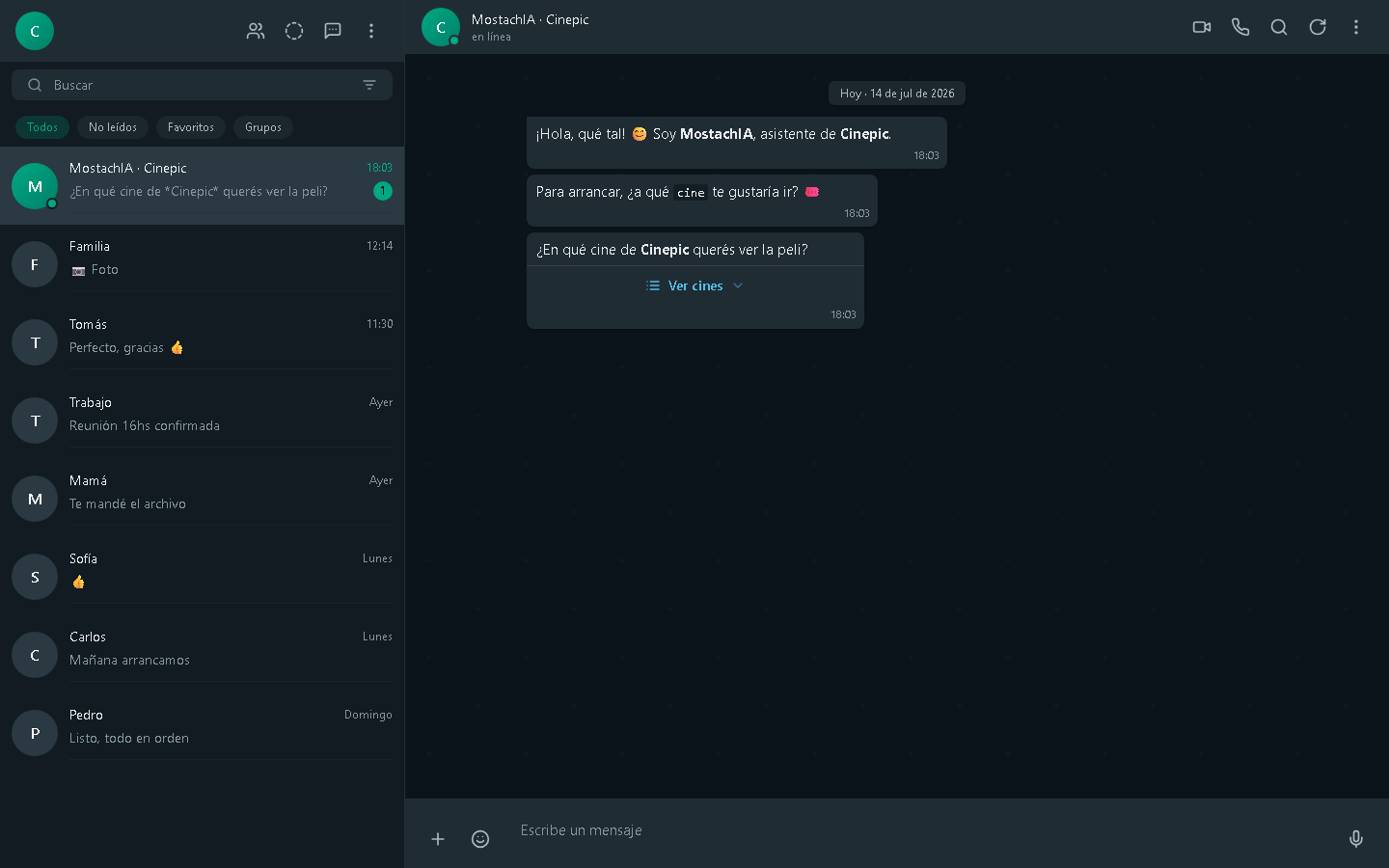Start a new chat with message icon
The width and height of the screenshot is (1389, 868).
pyautogui.click(x=333, y=31)
